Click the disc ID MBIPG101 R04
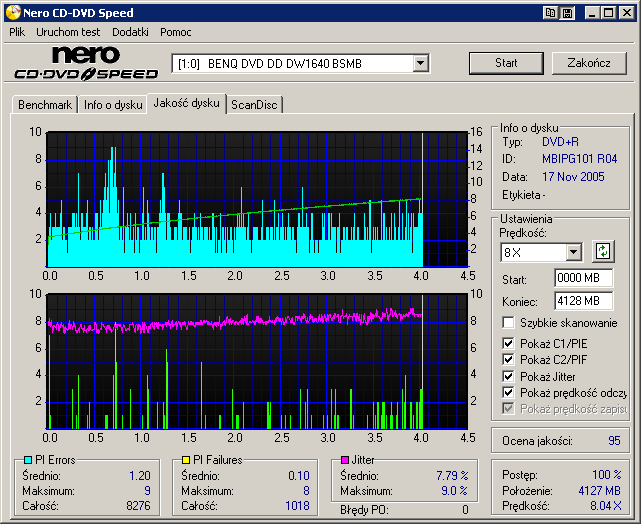Viewport: 641px width, 524px height. point(579,159)
